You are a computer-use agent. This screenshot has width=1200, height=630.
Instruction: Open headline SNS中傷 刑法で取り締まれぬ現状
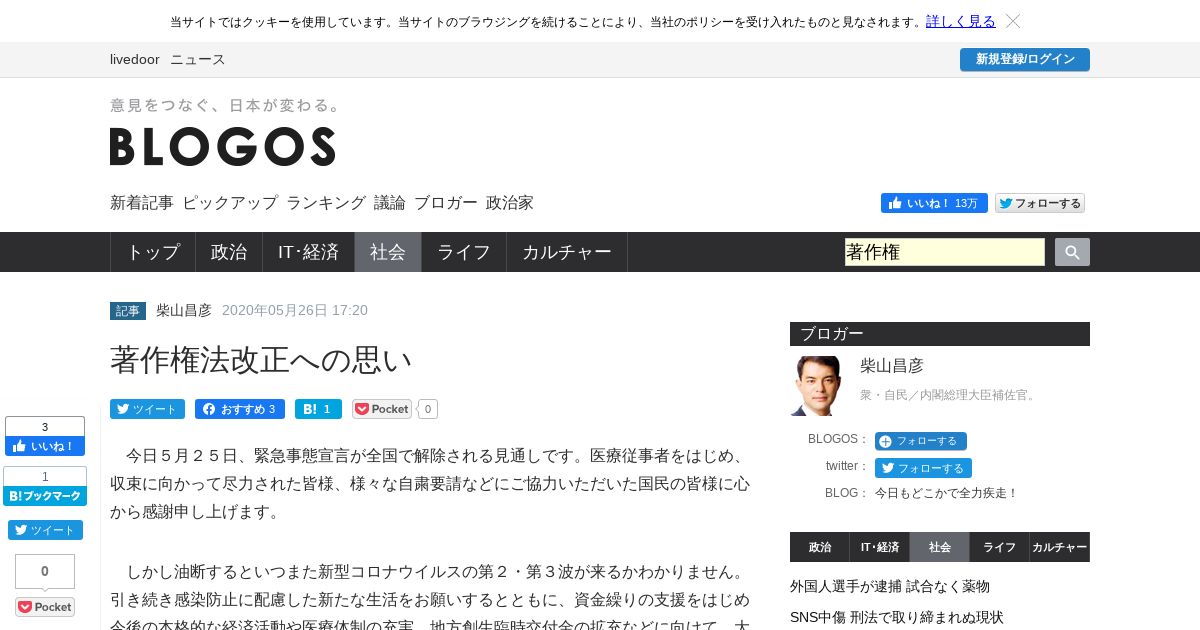point(897,617)
